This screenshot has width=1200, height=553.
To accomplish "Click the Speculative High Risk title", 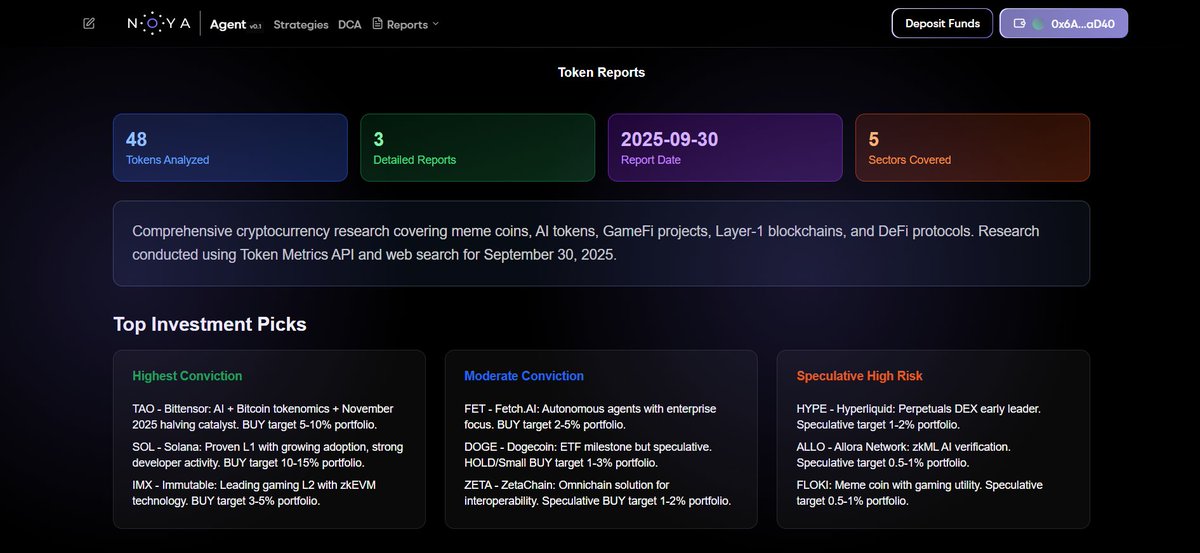I will tap(860, 376).
